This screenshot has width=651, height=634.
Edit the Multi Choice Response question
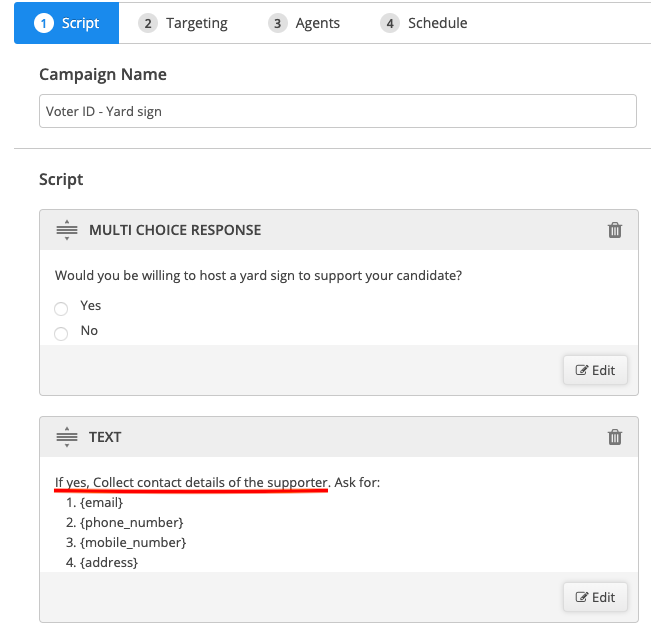point(595,370)
